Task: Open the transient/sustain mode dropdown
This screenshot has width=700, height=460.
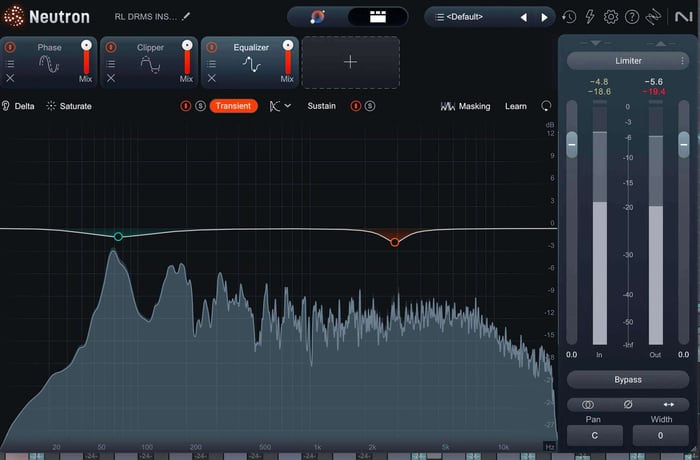Action: 280,106
